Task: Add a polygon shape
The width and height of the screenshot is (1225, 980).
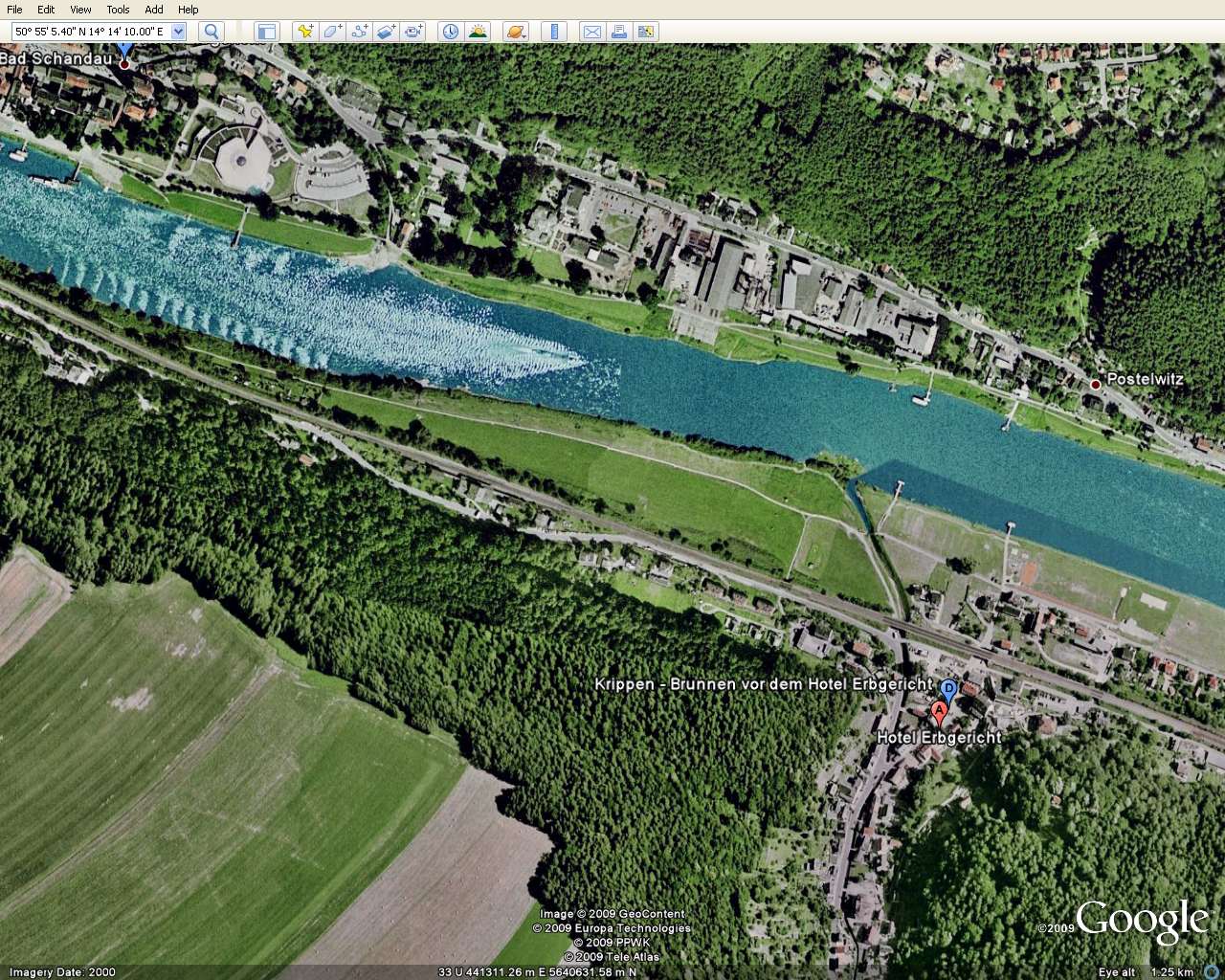Action: 332,32
